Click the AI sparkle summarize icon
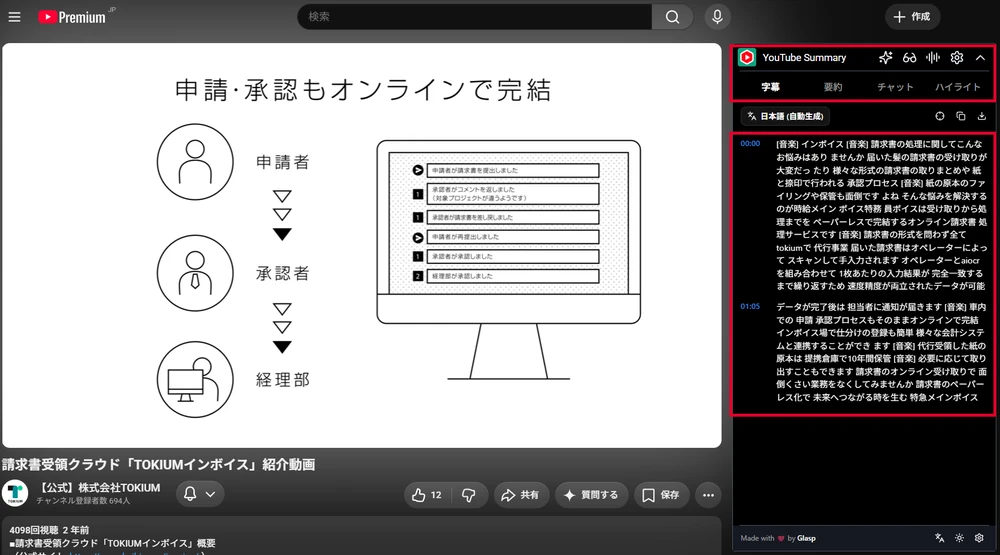The image size is (1000, 555). 885,57
